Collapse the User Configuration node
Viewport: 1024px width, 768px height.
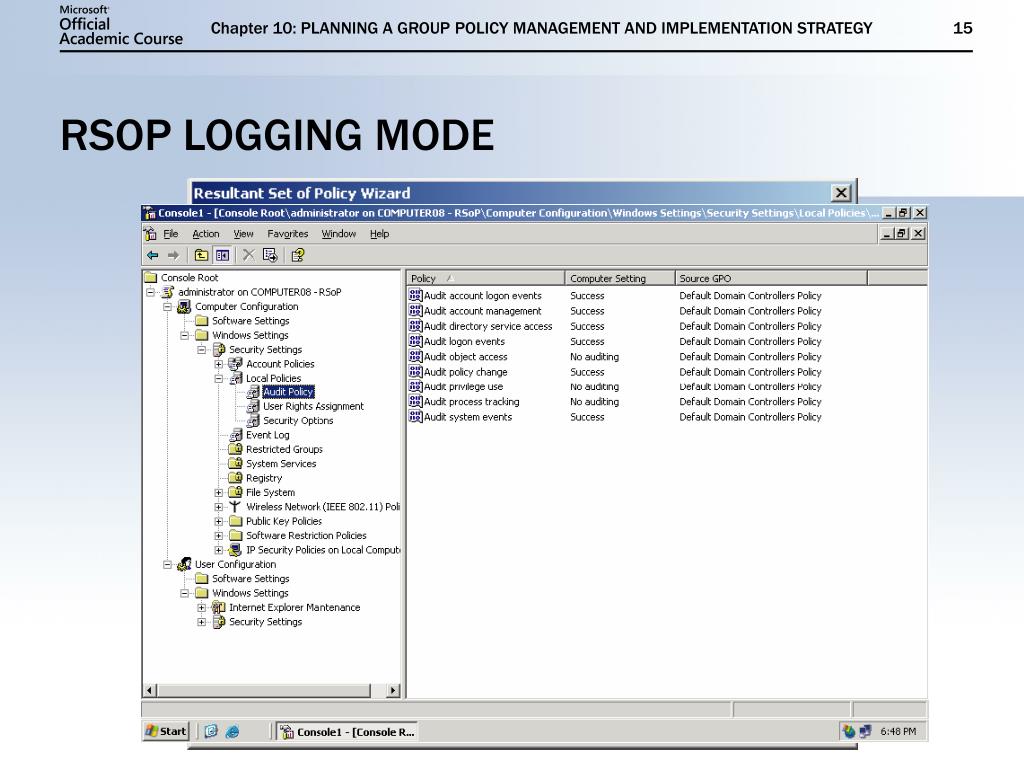(168, 564)
